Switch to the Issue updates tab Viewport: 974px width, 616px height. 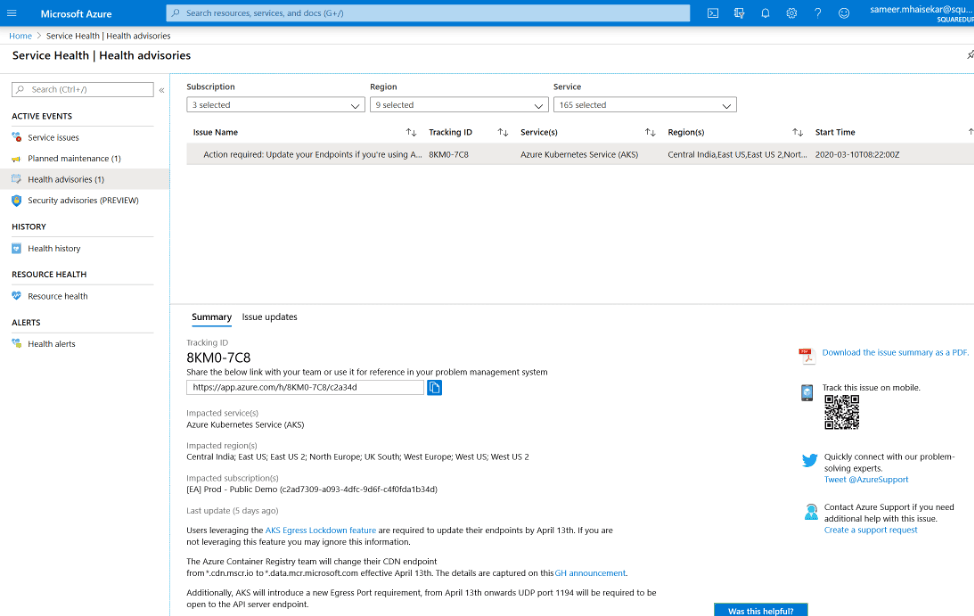point(270,317)
